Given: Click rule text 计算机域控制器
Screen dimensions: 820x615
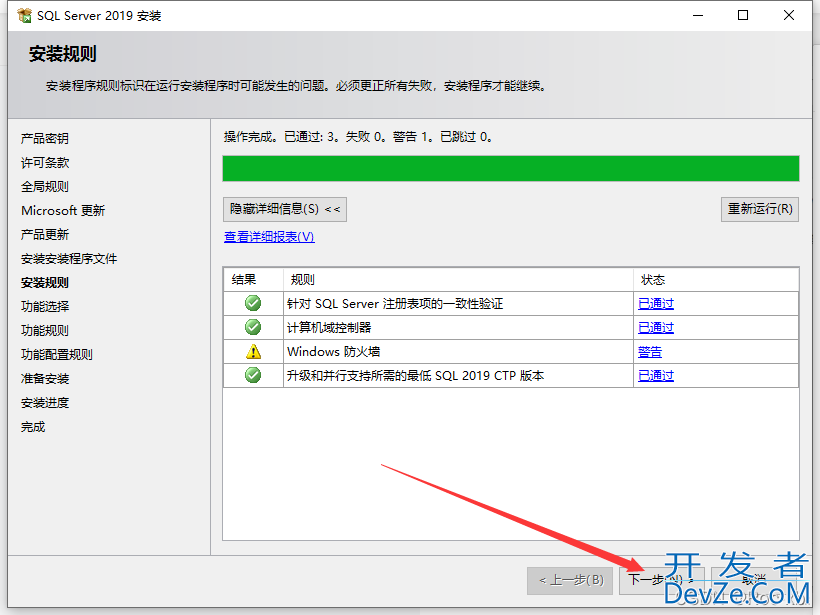Looking at the screenshot, I should click(x=329, y=328).
